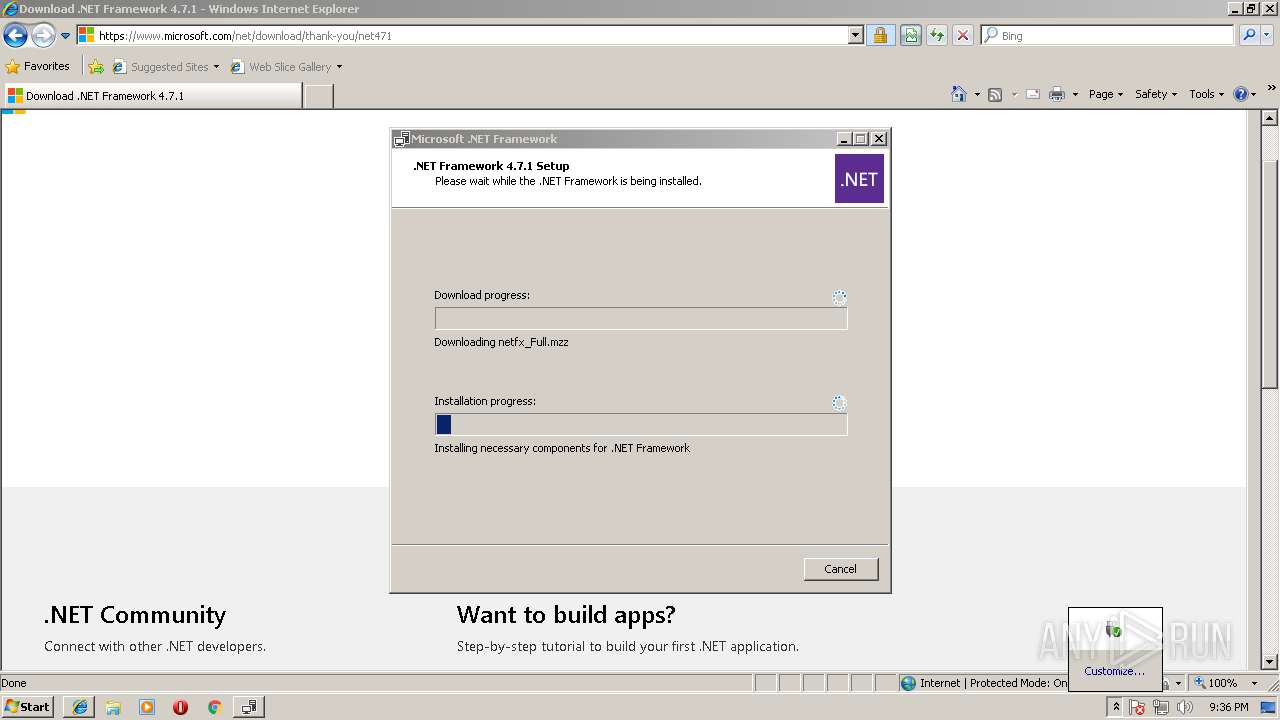Open the Opera browser taskbar icon

180,707
